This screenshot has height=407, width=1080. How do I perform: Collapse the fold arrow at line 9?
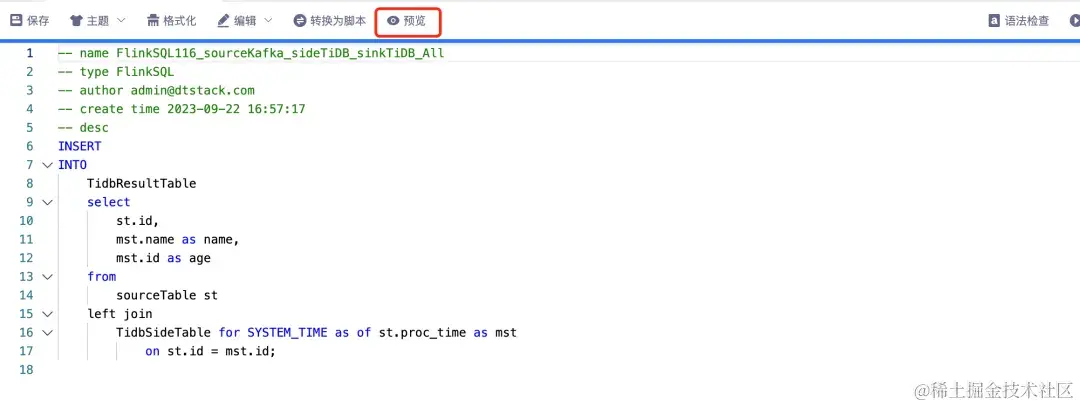pyautogui.click(x=47, y=202)
